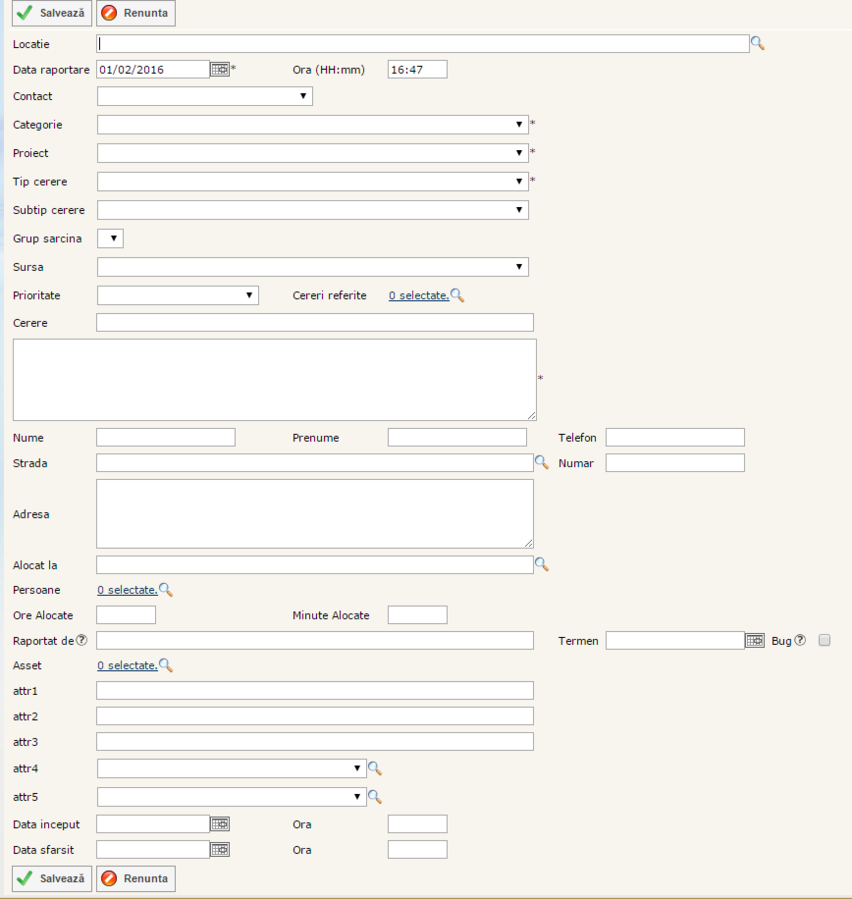Enable the Bug checkbox
This screenshot has height=899, width=852.
pos(825,640)
